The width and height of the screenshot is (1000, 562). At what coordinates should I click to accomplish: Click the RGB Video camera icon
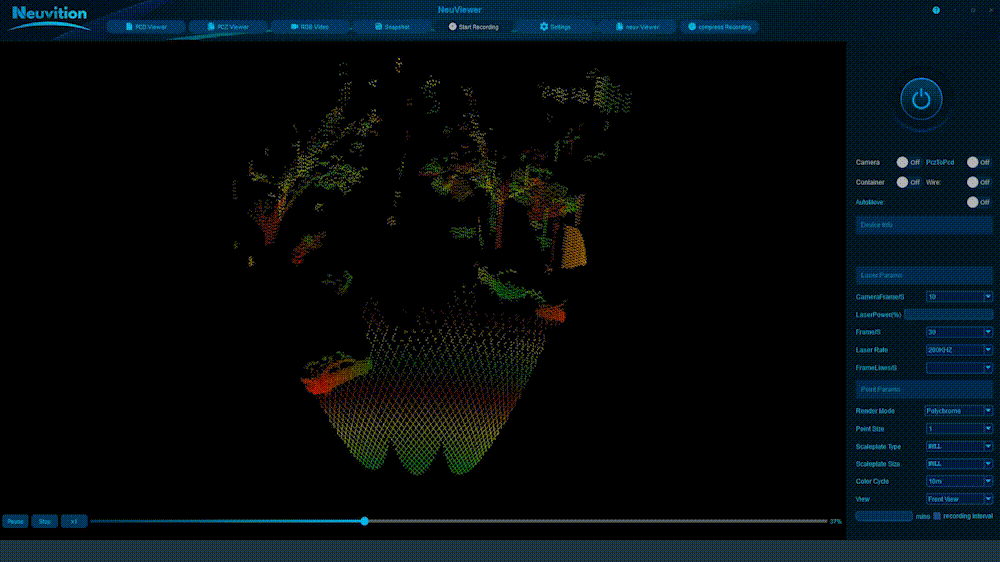coord(295,27)
